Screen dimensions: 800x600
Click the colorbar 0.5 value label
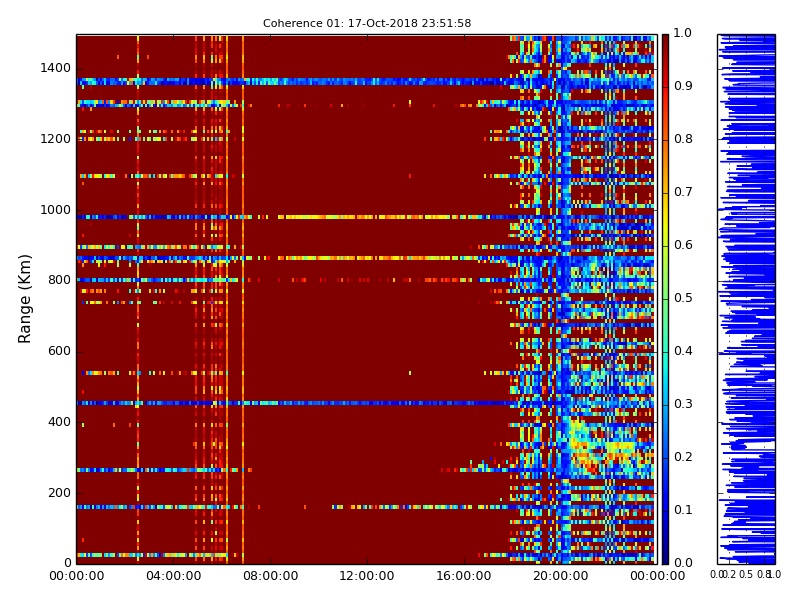(683, 298)
